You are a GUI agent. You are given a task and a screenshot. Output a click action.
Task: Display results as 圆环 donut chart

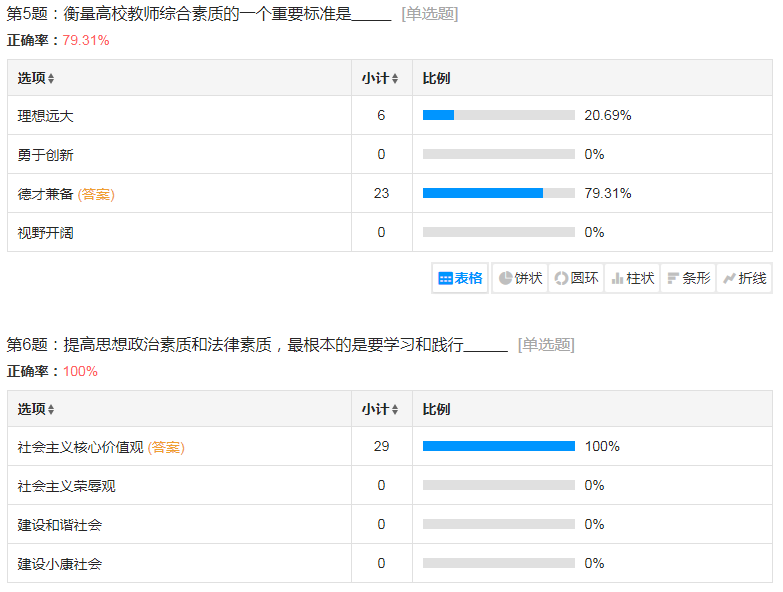point(576,278)
